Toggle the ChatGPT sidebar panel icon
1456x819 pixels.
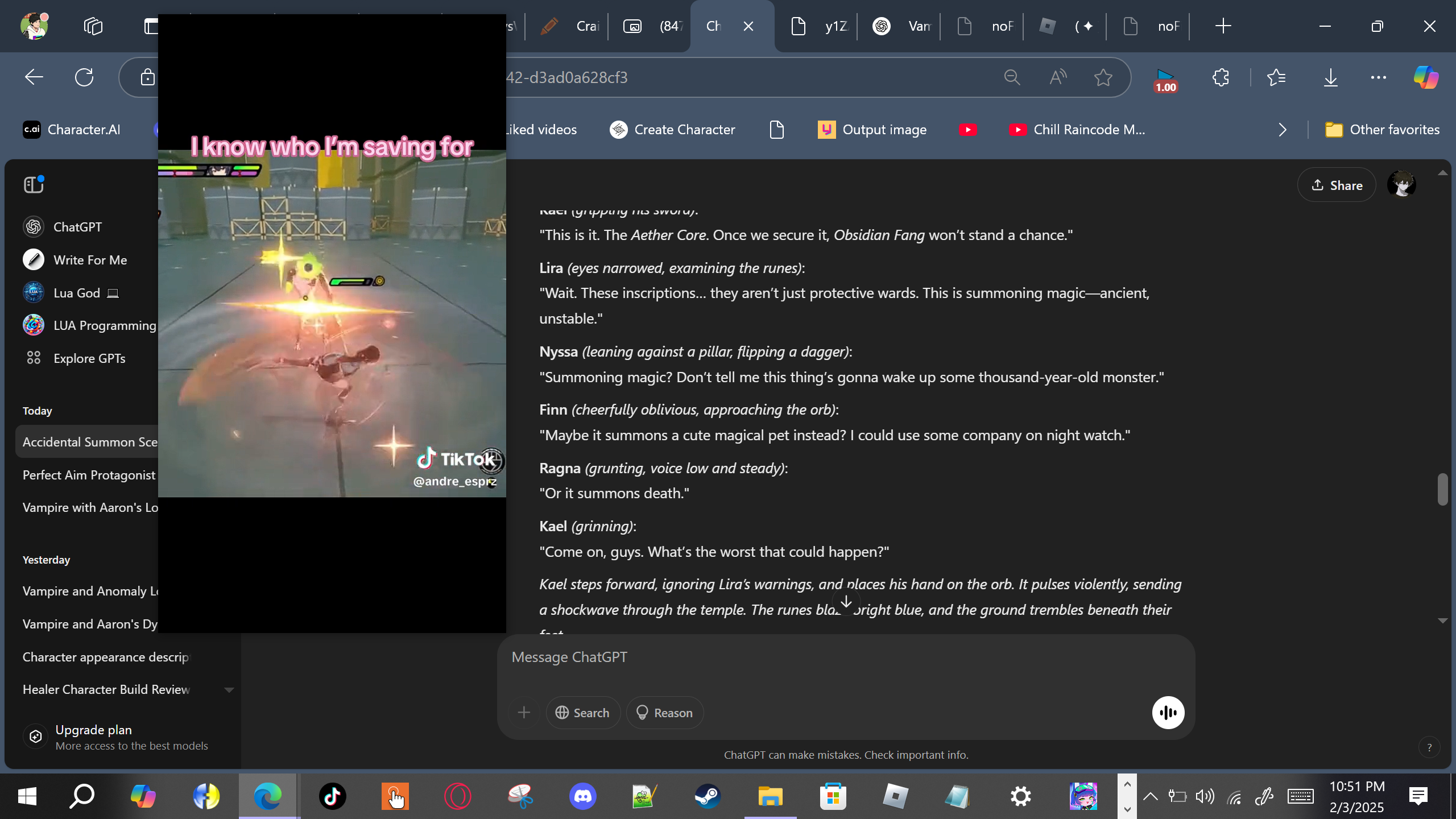pyautogui.click(x=34, y=185)
